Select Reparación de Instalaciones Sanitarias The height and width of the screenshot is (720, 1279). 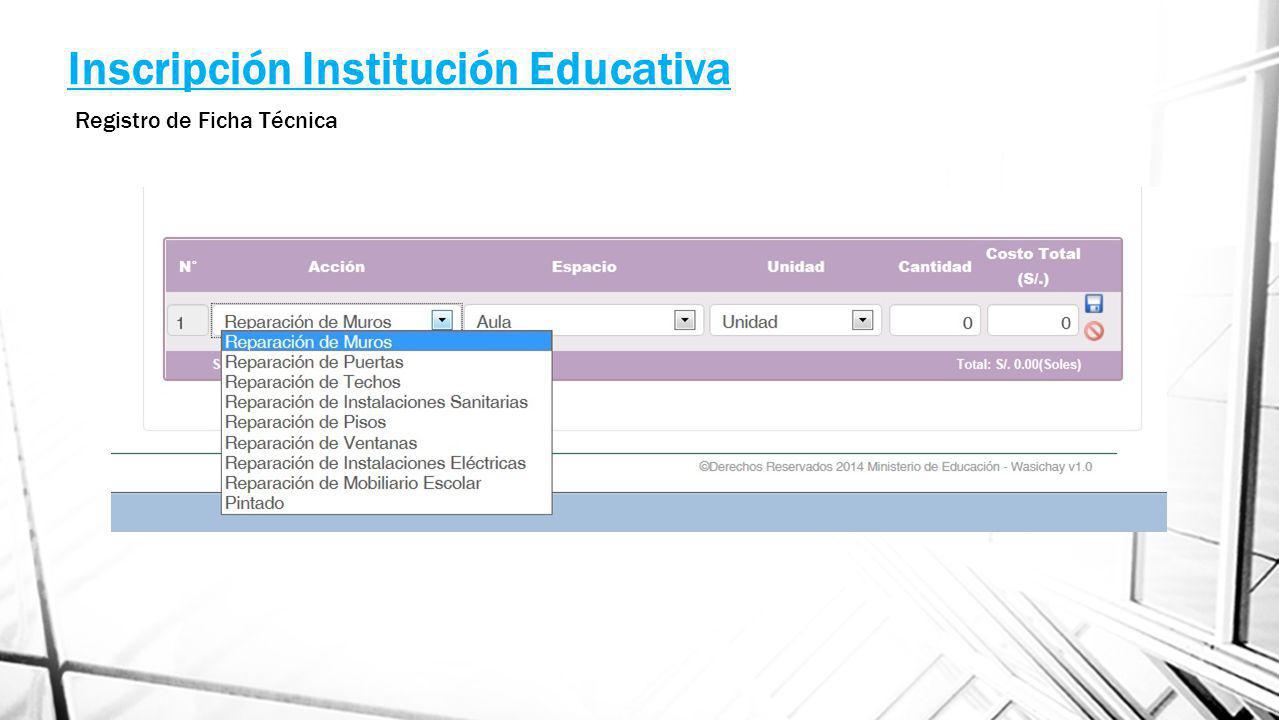click(x=387, y=402)
